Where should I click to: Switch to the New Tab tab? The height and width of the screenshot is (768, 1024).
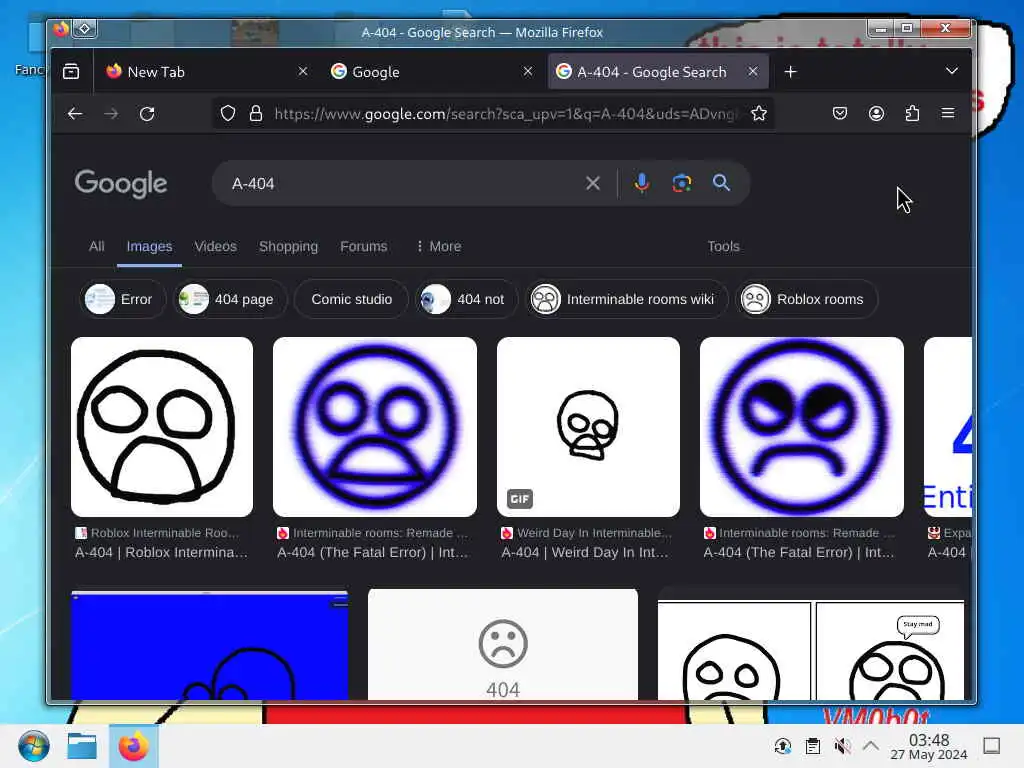coord(206,71)
